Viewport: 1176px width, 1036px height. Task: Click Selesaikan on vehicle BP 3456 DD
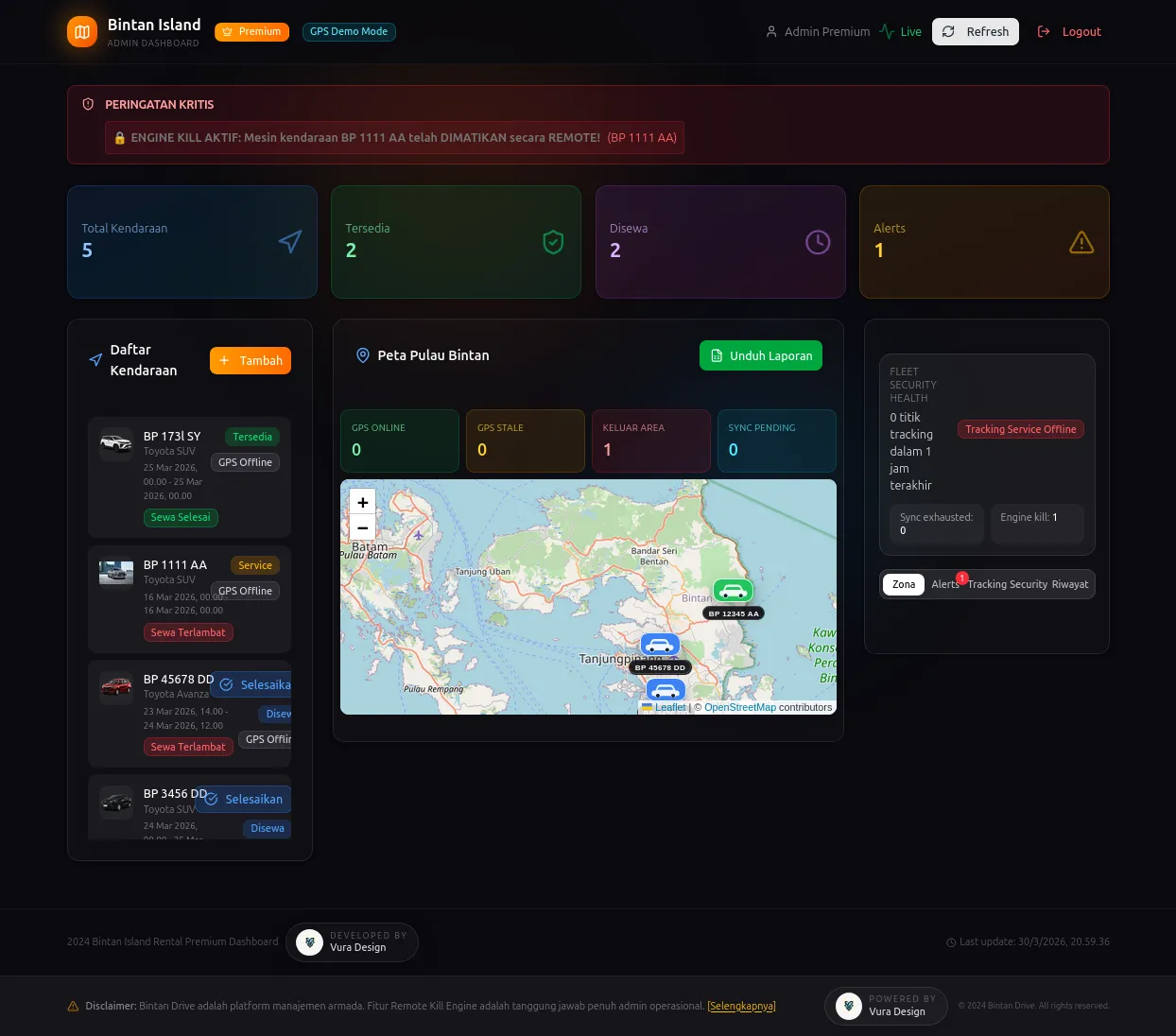click(243, 799)
